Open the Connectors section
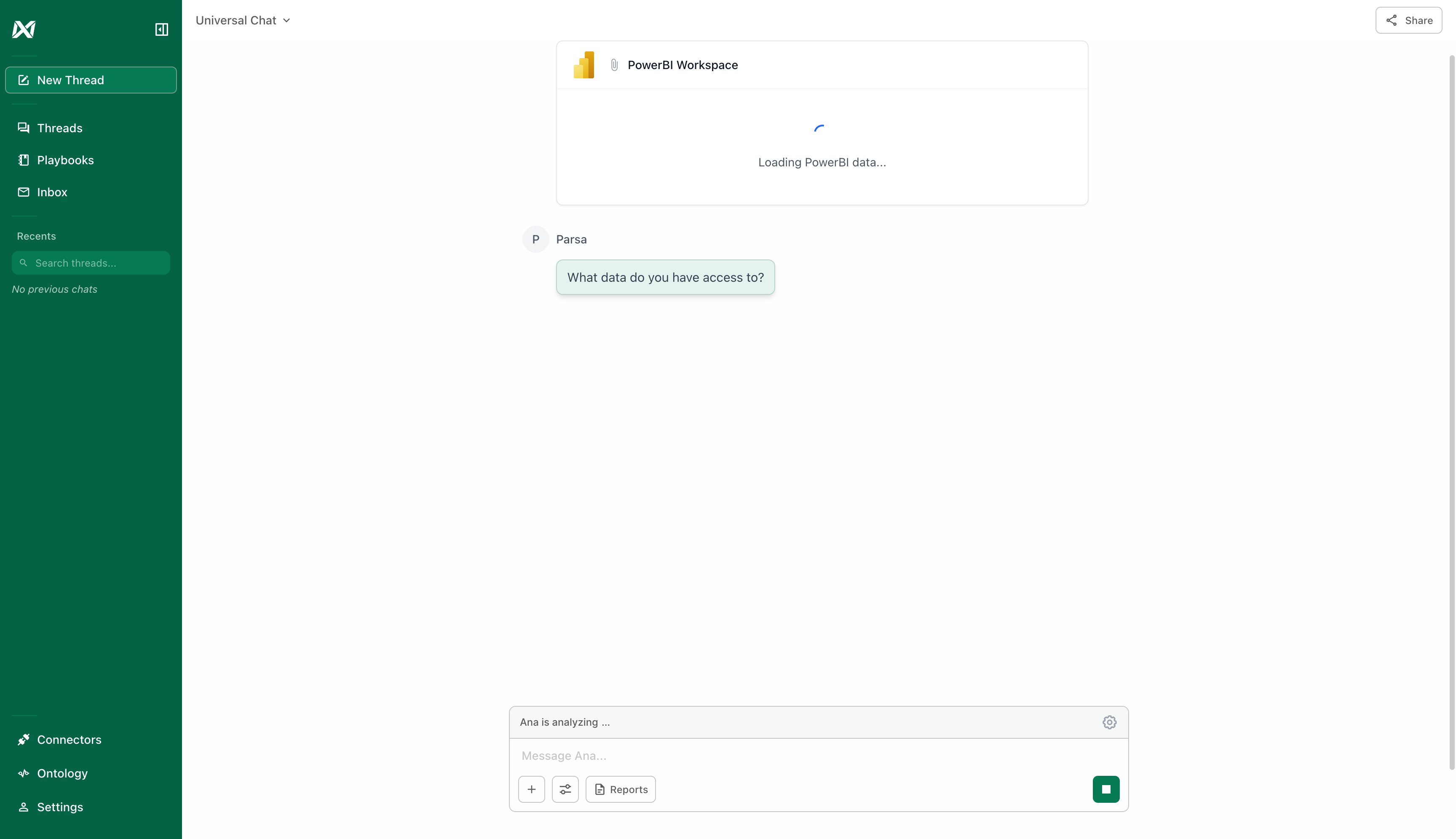The height and width of the screenshot is (839, 1456). click(x=69, y=739)
